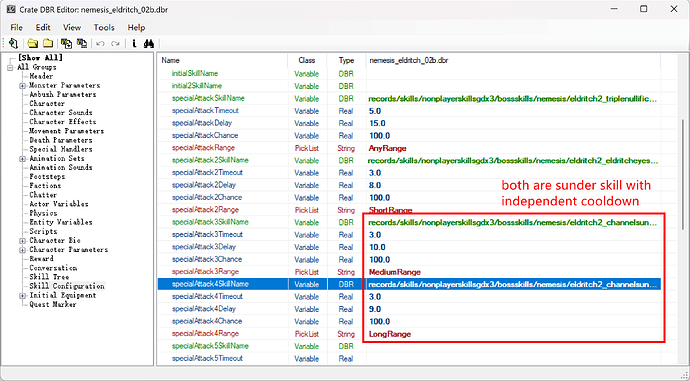Click the Class column header
Screen dimensions: 690x381
click(x=307, y=61)
